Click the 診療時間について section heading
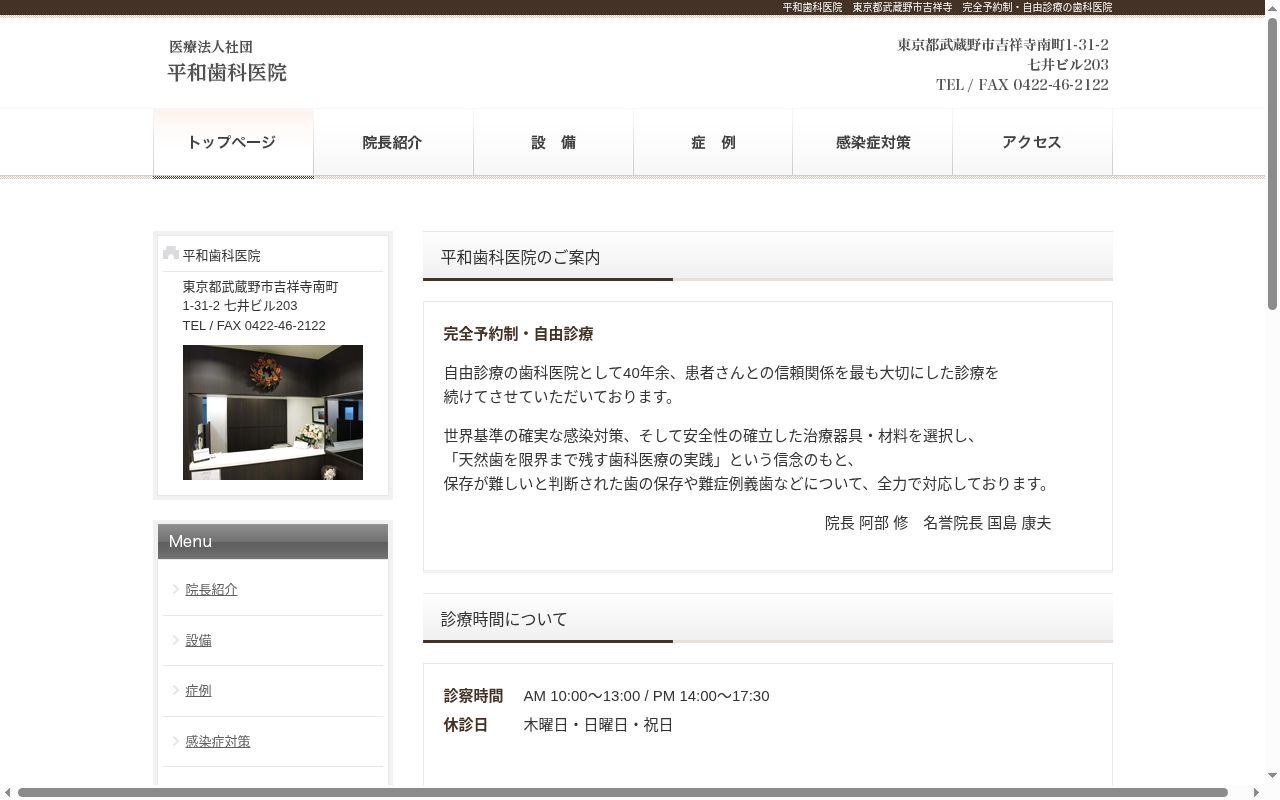 [x=768, y=619]
